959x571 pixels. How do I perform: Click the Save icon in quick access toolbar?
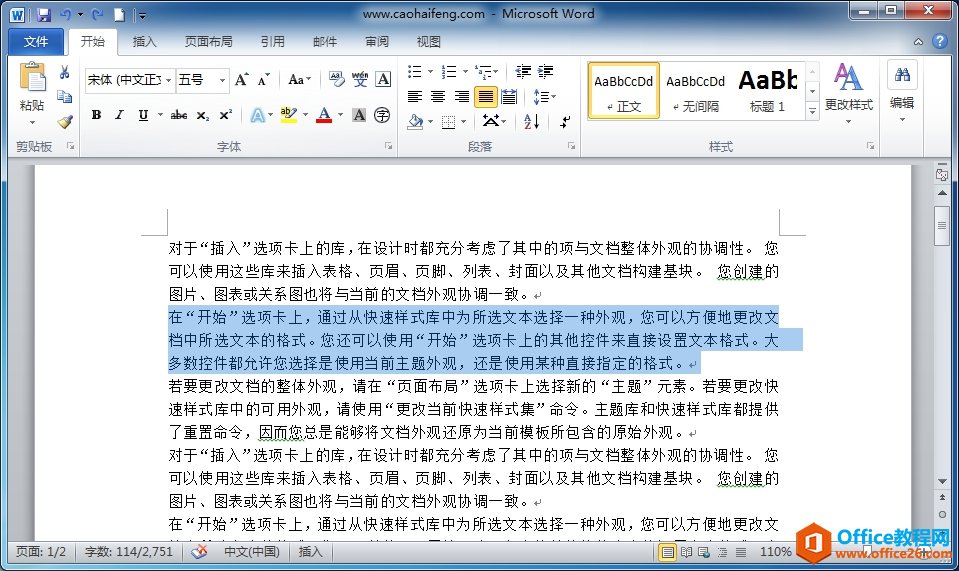point(43,15)
